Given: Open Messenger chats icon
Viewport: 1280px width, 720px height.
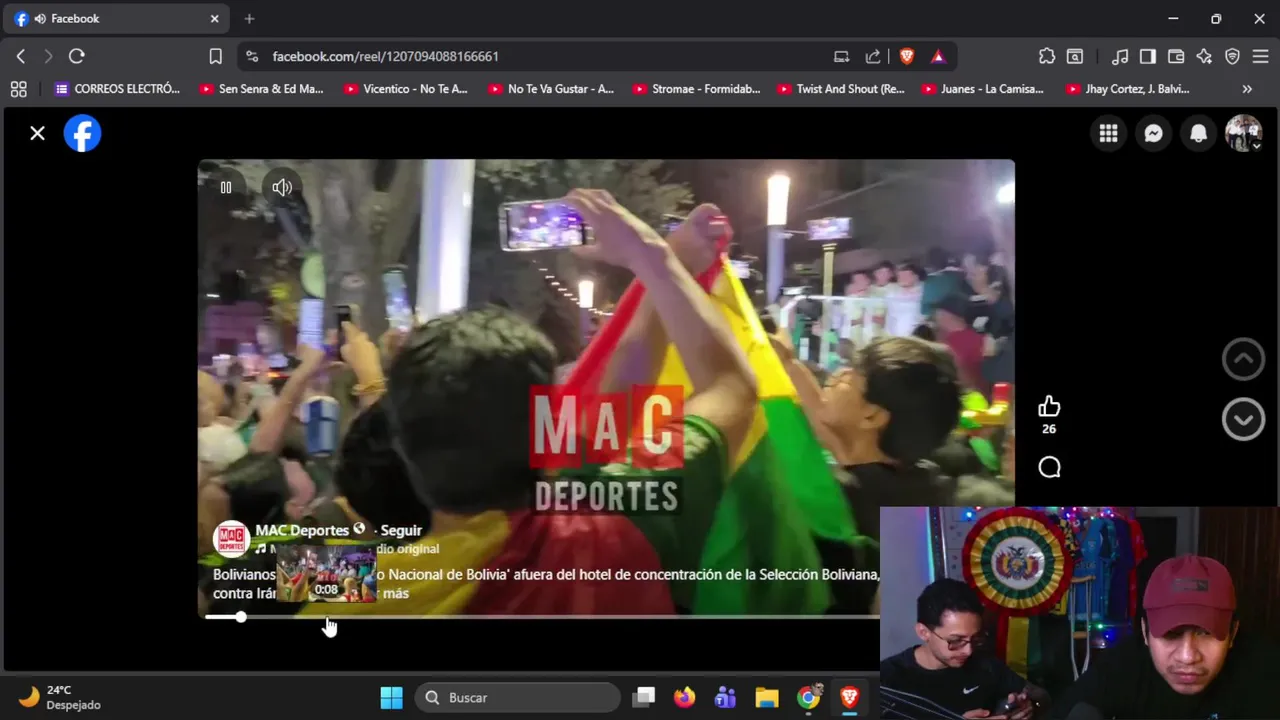Looking at the screenshot, I should pos(1153,133).
